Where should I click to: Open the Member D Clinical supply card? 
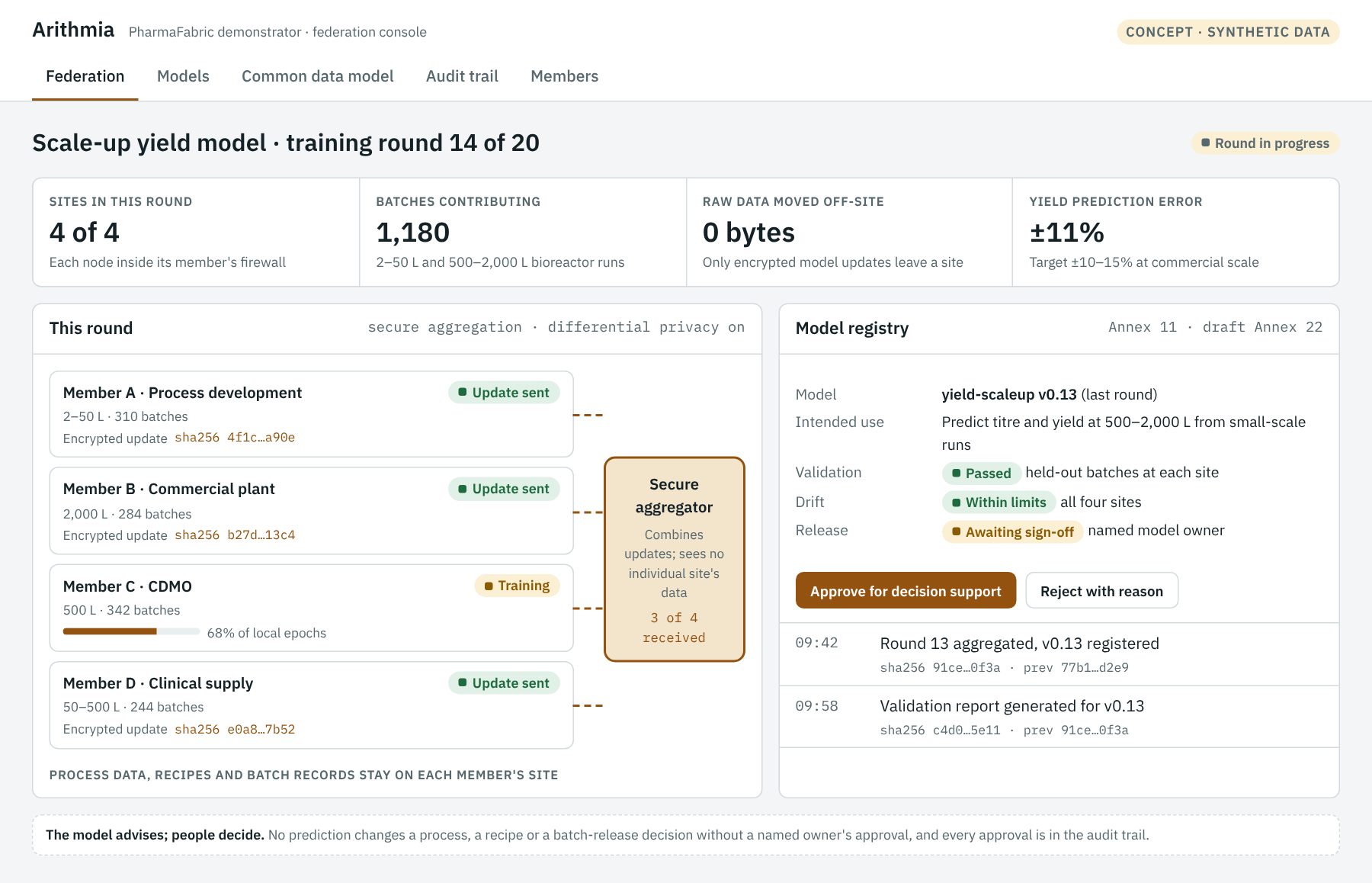click(311, 705)
